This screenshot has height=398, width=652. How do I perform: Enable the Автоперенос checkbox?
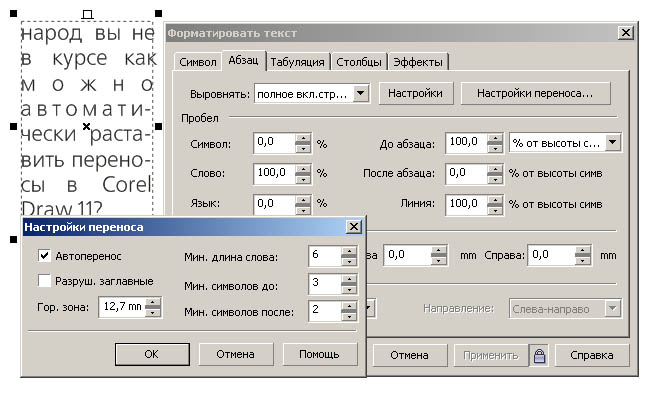[x=44, y=255]
